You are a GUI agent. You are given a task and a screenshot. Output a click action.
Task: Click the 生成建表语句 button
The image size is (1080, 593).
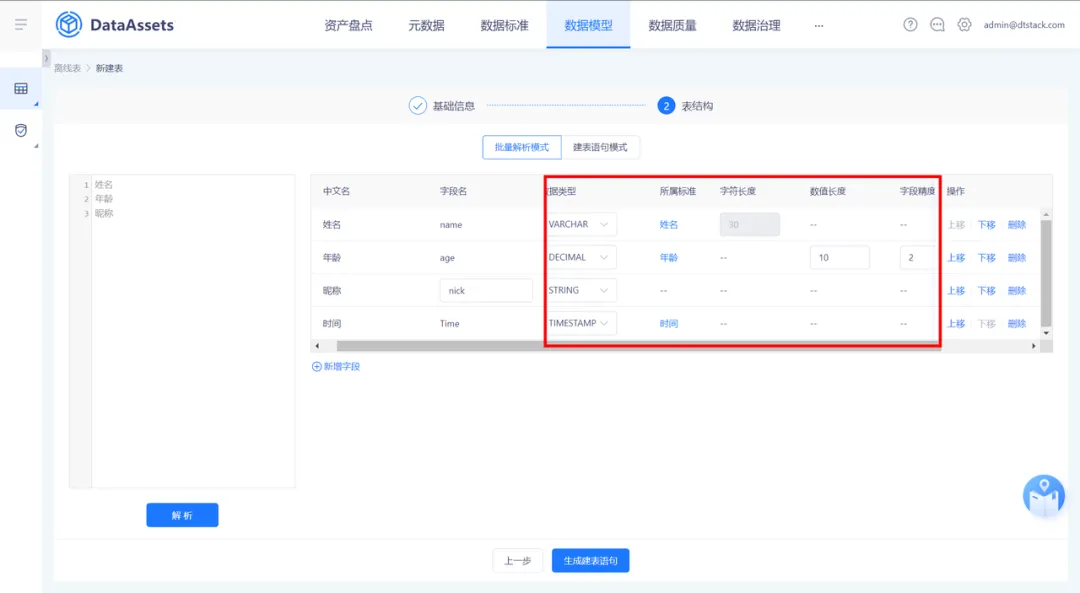pos(590,561)
